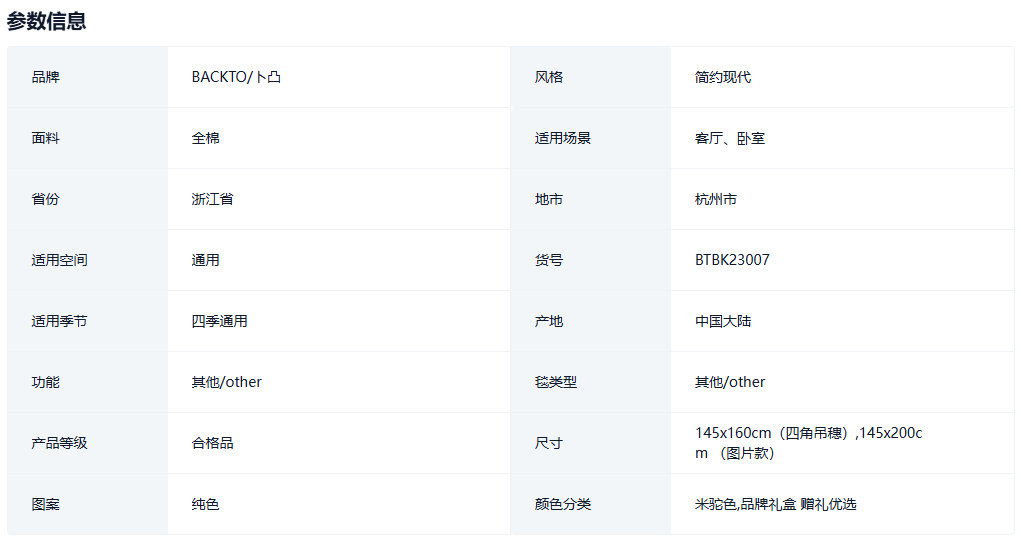Click the pattern value 纯色
1021x544 pixels.
click(x=206, y=504)
